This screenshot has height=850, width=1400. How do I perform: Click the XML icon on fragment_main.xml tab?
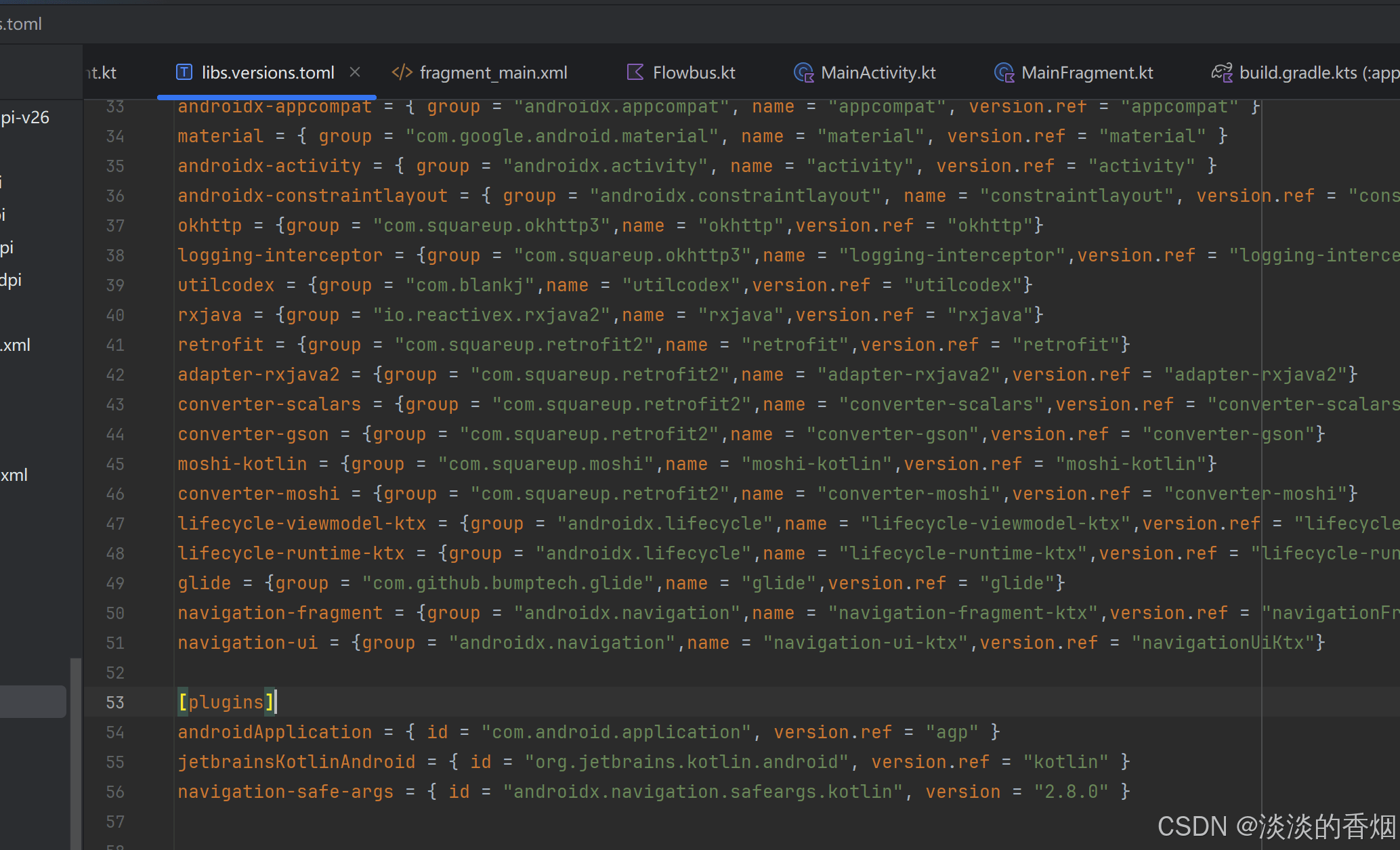[402, 72]
